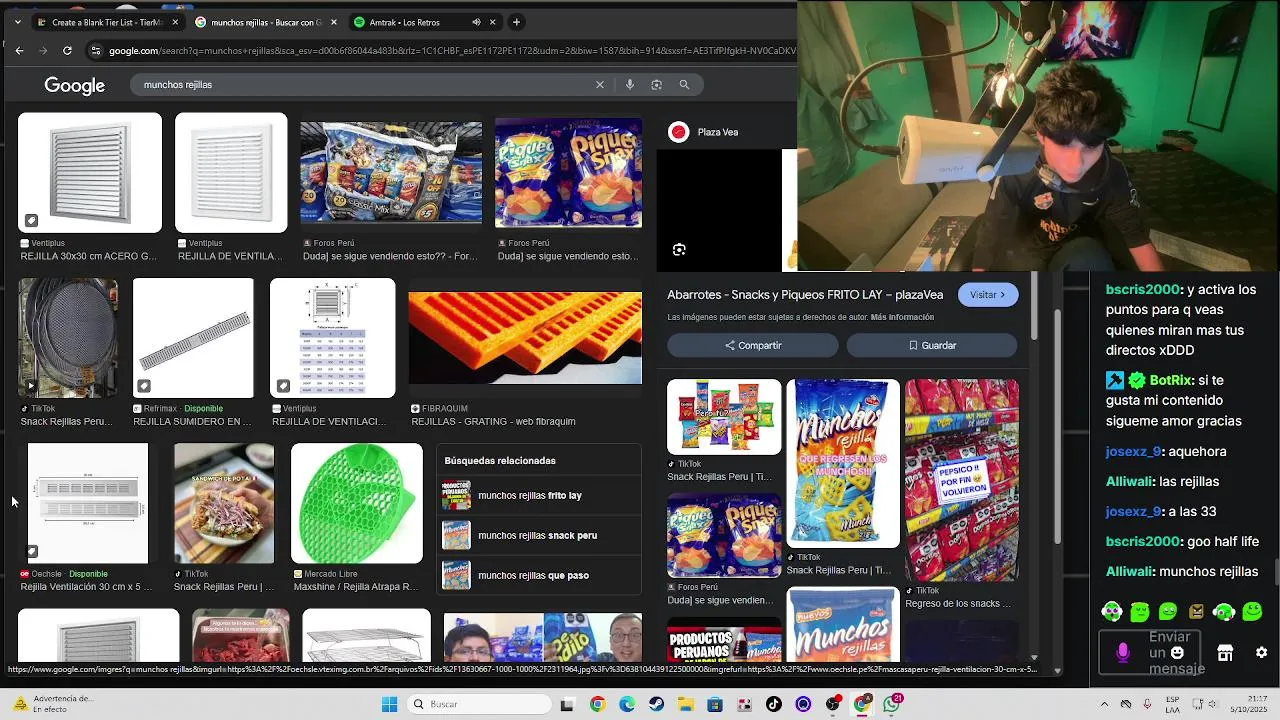Open the Windows Start menu
Screen dimensions: 1280x720
390,705
